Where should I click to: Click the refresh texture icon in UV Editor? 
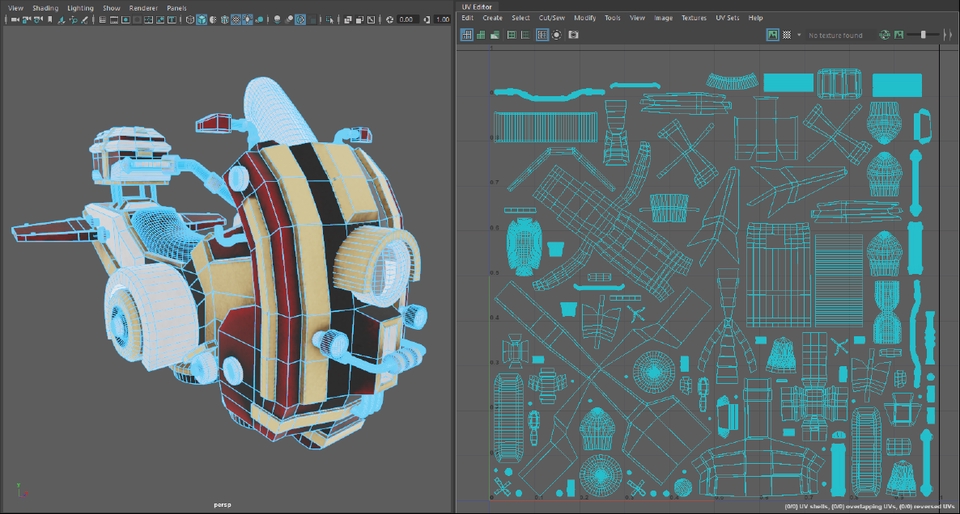click(x=884, y=35)
